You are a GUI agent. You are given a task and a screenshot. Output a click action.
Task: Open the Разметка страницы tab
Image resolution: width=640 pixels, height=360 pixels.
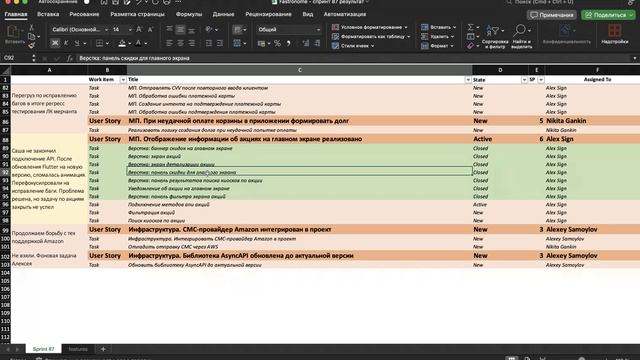[x=137, y=14]
